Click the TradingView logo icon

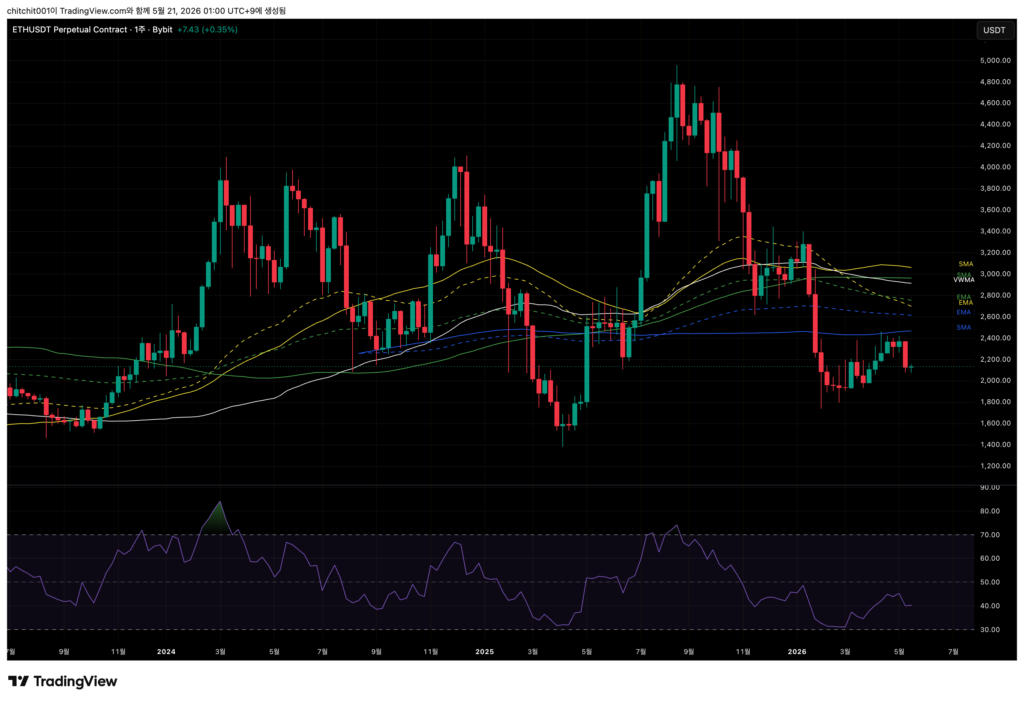point(18,681)
